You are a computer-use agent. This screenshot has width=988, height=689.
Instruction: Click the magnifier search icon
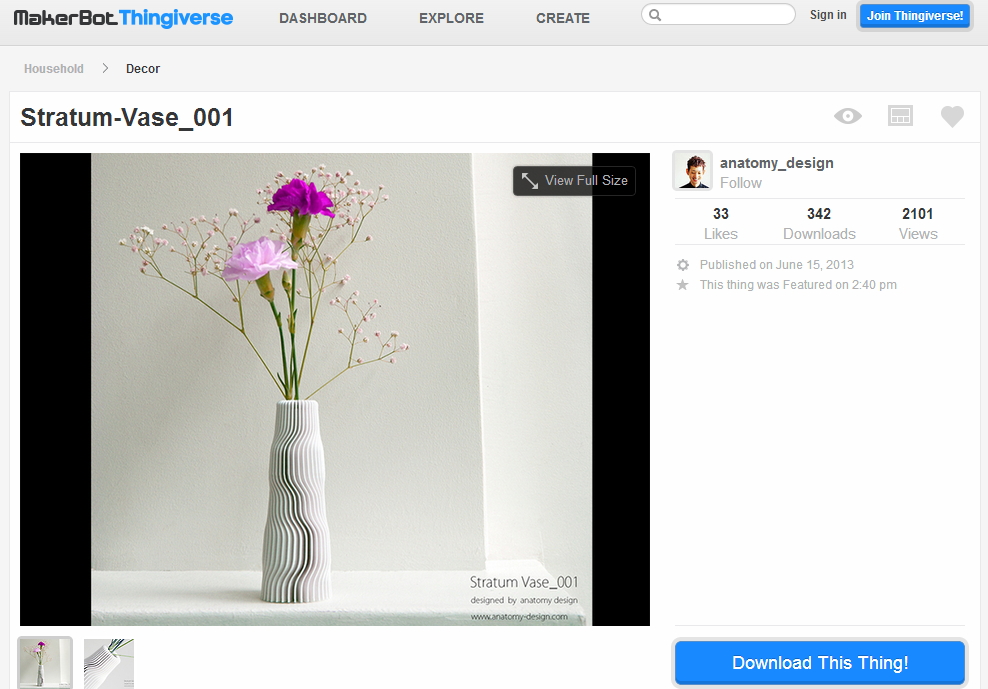655,15
